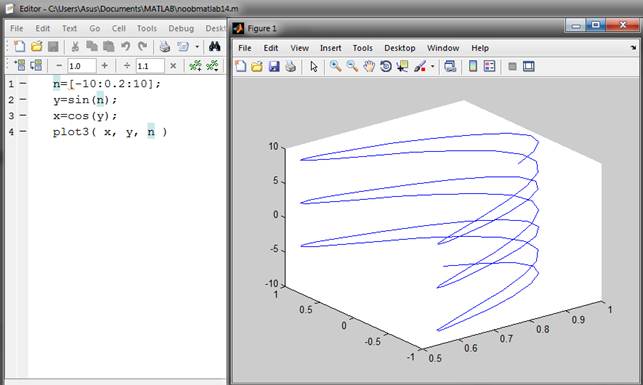Screen dimensions: 643x385
Task: Open the Insert menu in Figure 1
Action: 331,48
